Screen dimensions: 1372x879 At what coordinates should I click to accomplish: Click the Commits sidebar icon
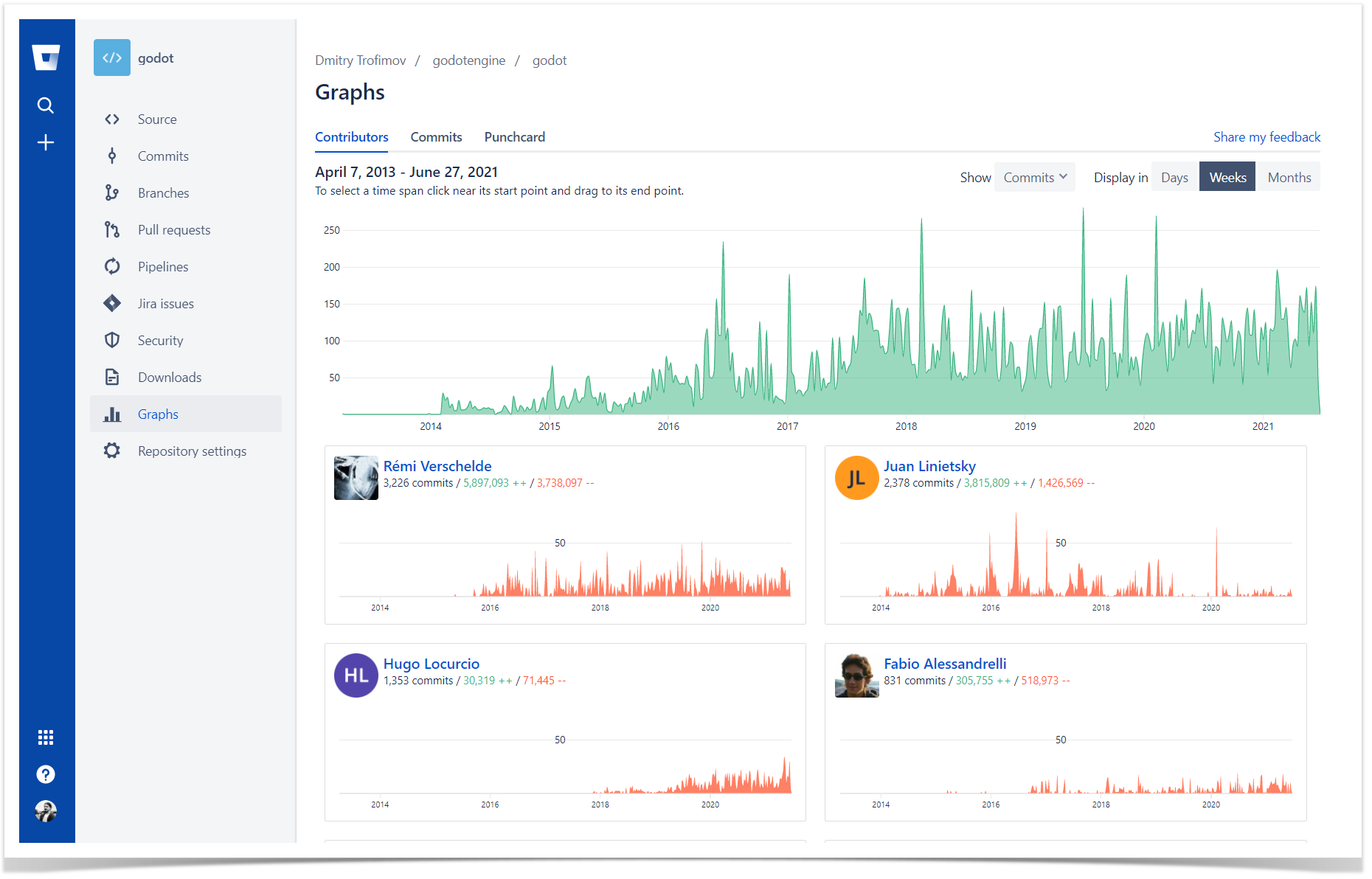pos(112,156)
